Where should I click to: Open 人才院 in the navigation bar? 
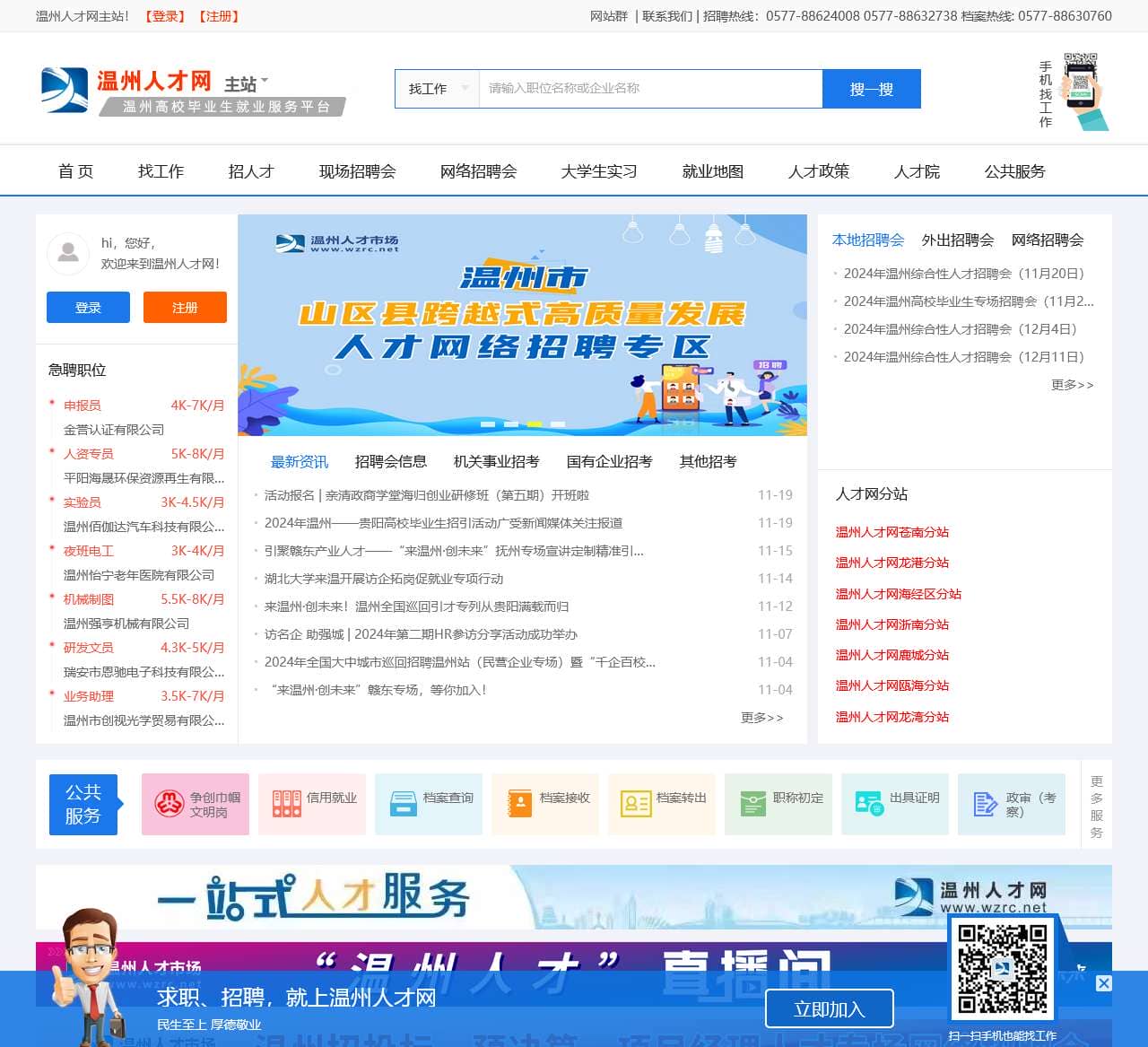tap(917, 171)
